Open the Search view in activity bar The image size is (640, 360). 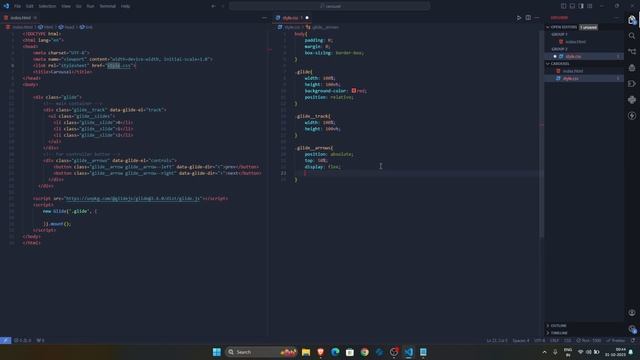(632, 36)
